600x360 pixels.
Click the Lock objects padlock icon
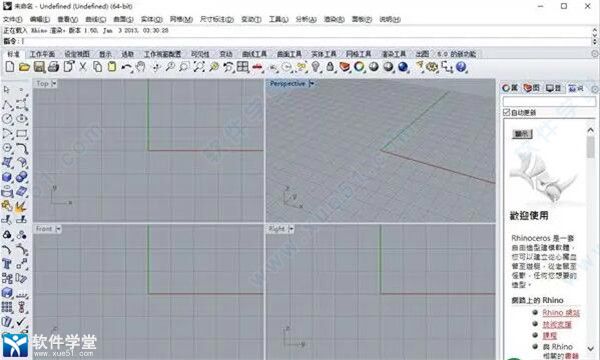(x=330, y=67)
